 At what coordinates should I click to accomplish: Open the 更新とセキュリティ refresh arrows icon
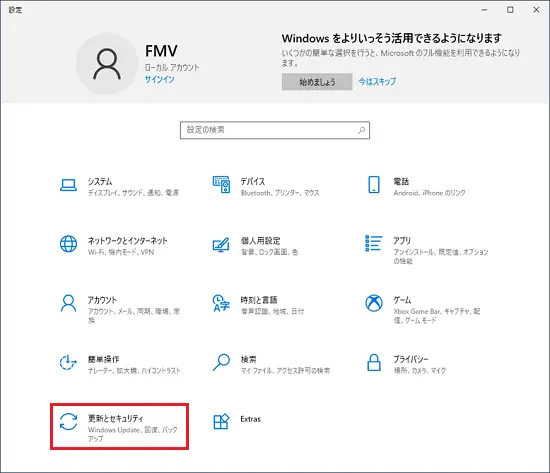tap(68, 421)
